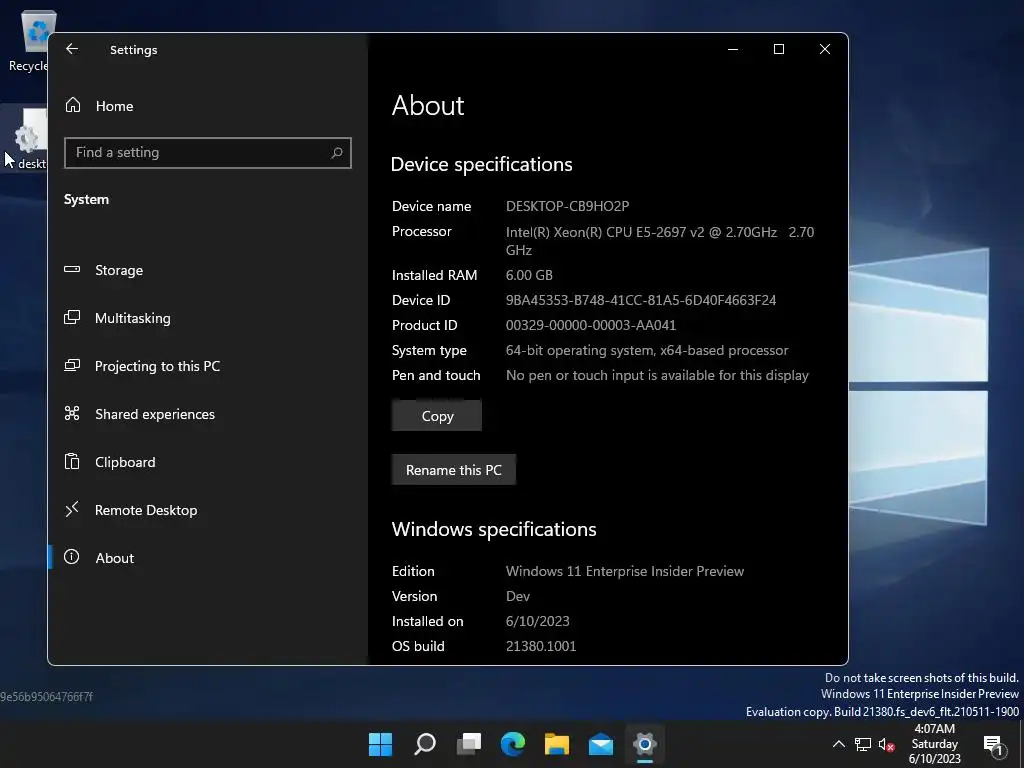The height and width of the screenshot is (768, 1024).
Task: Open the notification center icon
Action: (x=993, y=744)
